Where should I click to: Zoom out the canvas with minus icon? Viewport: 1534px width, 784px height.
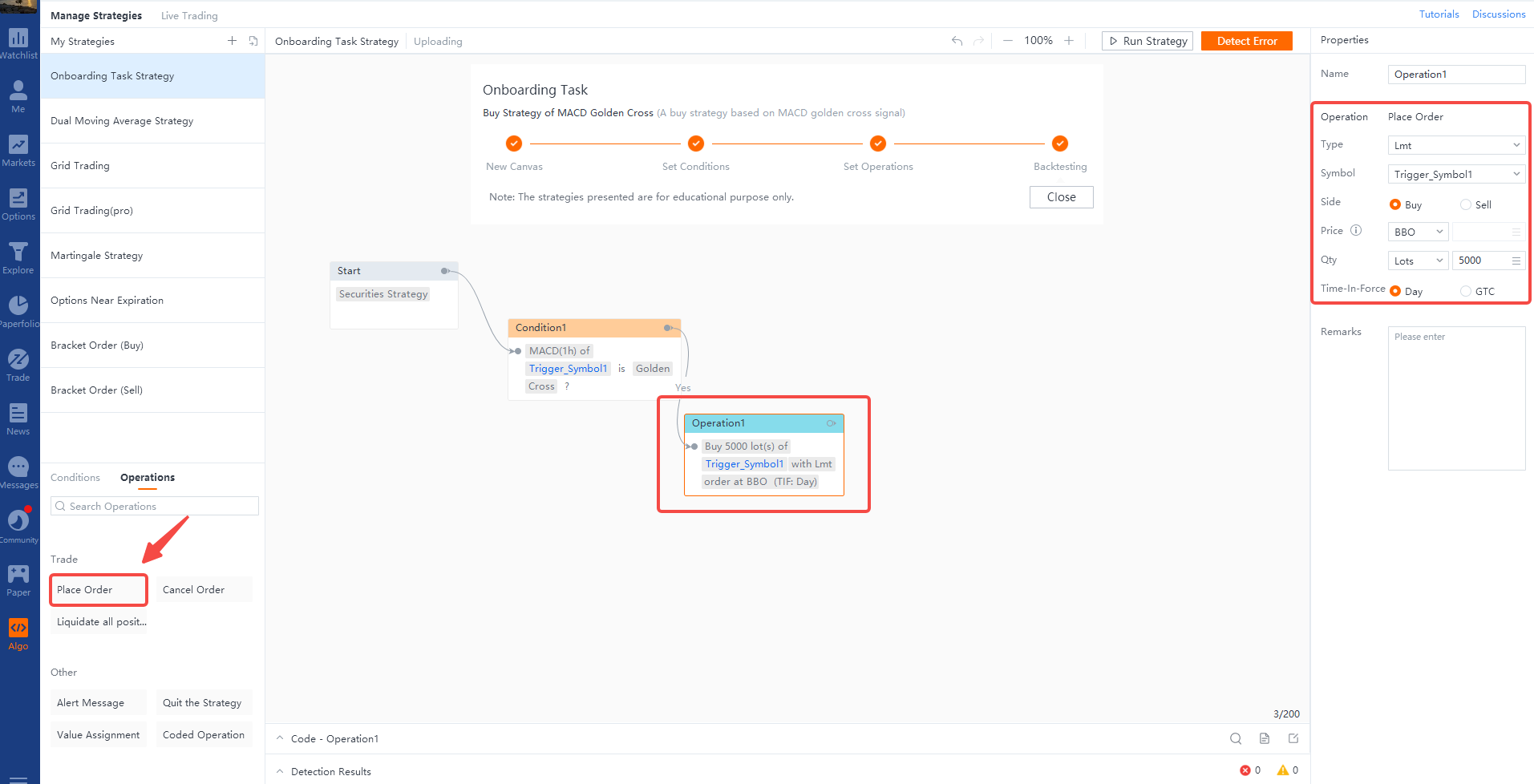tap(1008, 41)
